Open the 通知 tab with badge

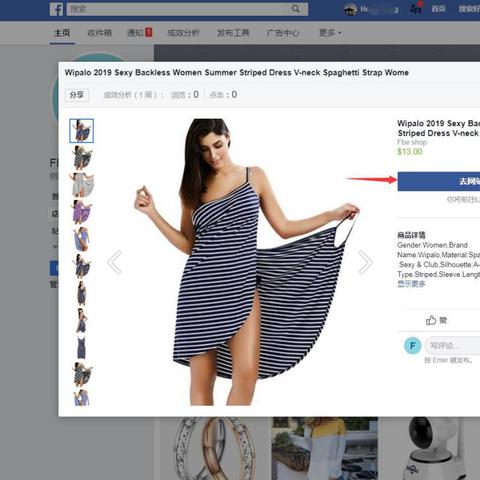click(x=139, y=33)
